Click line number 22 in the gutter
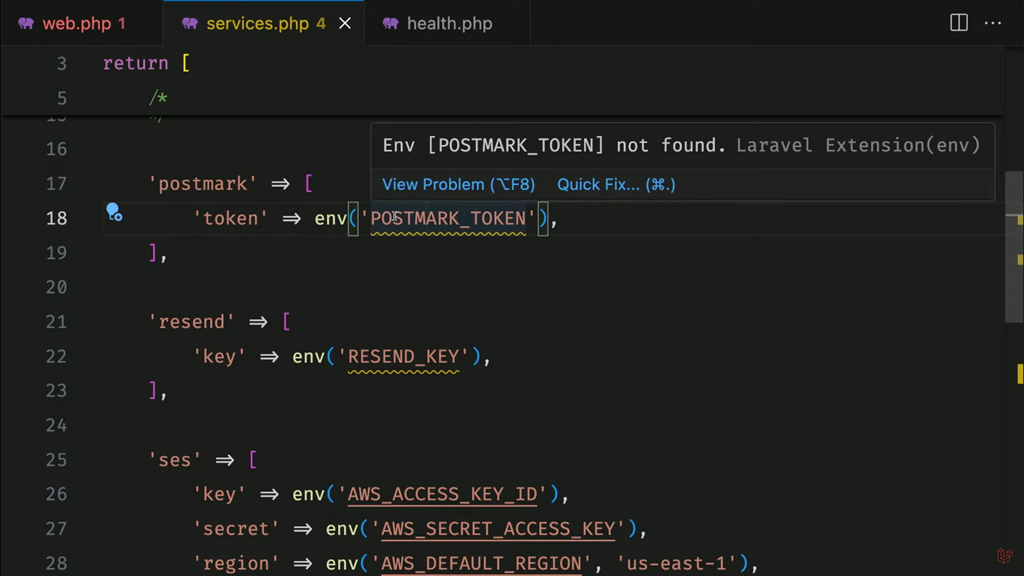Viewport: 1024px width, 576px height. pyautogui.click(x=55, y=356)
